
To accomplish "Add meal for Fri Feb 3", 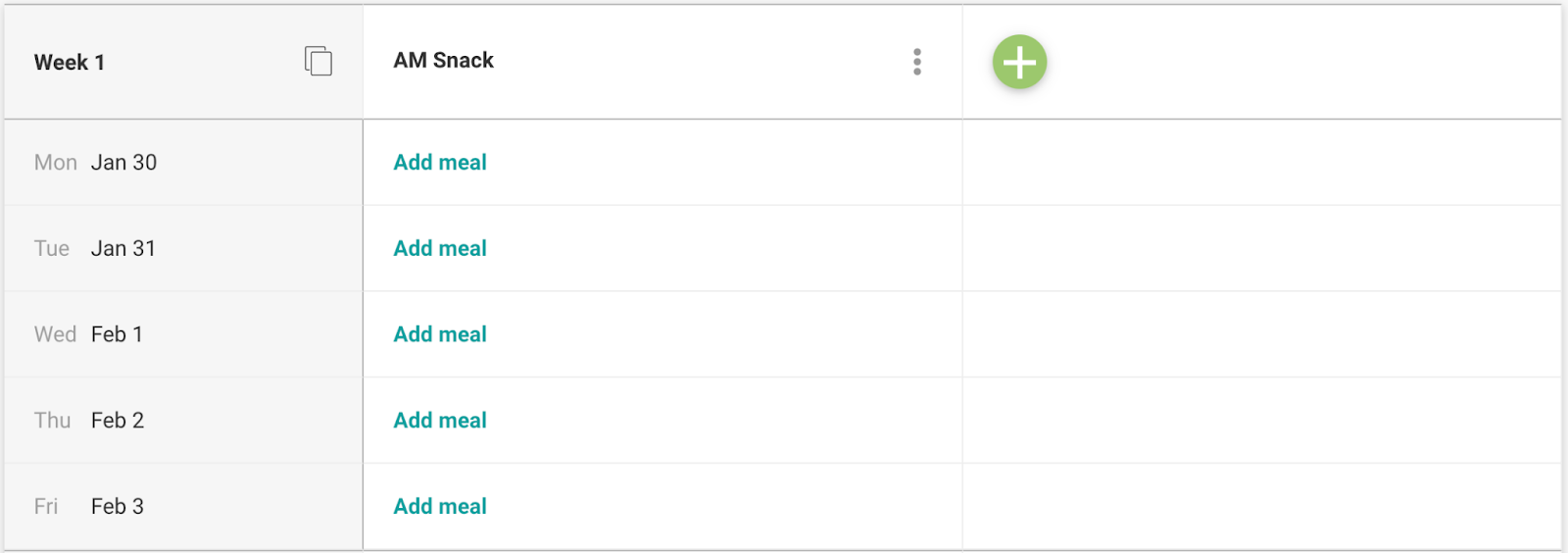I will [440, 507].
